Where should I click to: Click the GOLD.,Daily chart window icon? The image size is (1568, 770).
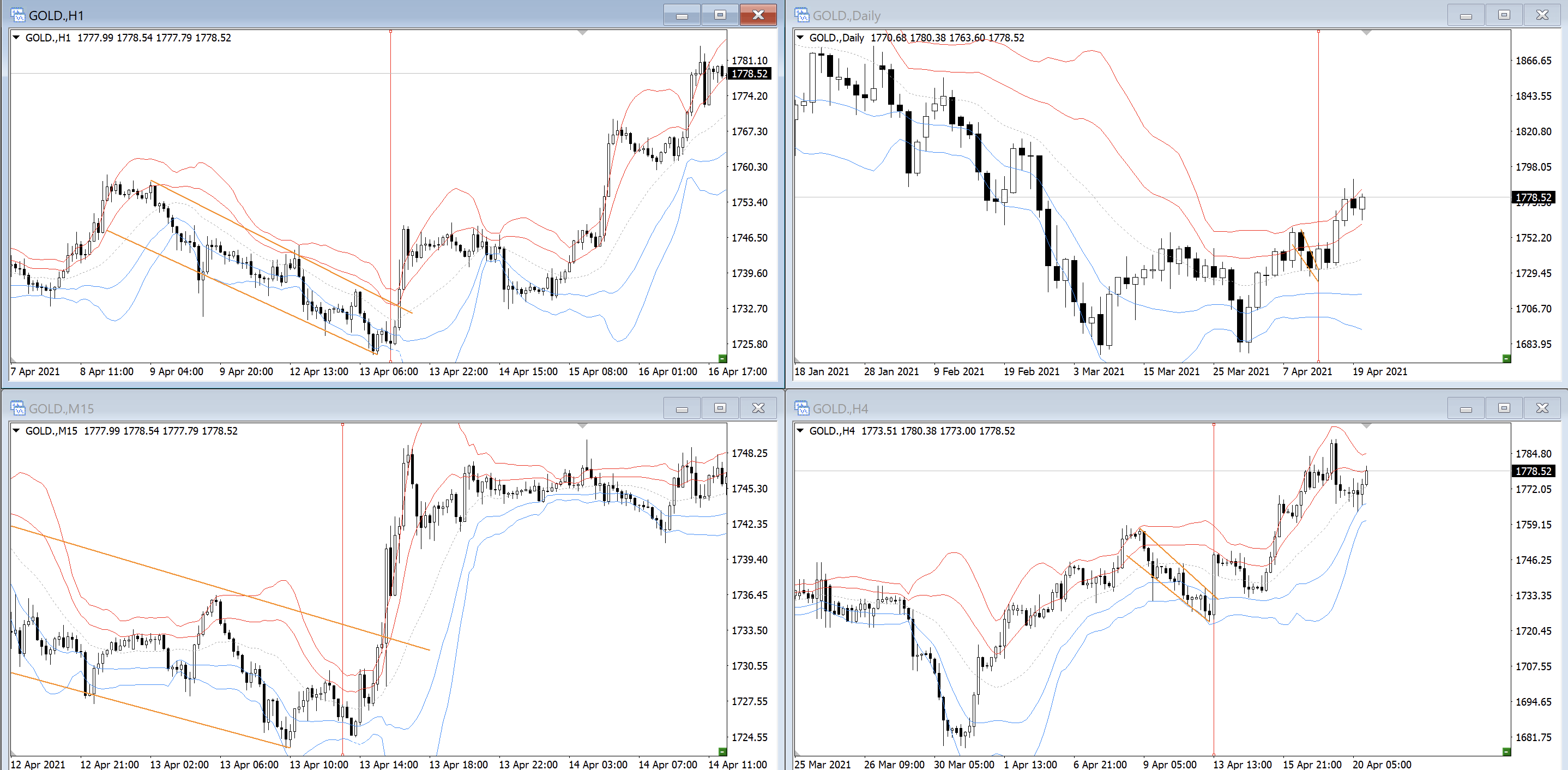[801, 15]
